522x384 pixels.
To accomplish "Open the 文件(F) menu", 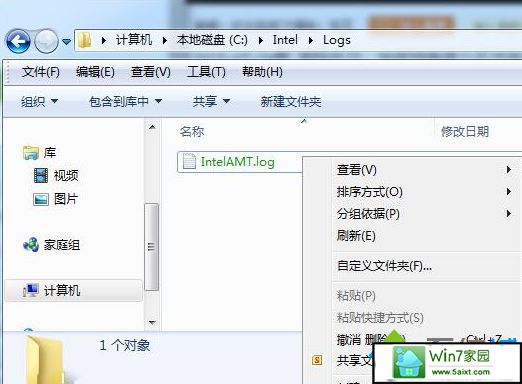I will (41, 72).
